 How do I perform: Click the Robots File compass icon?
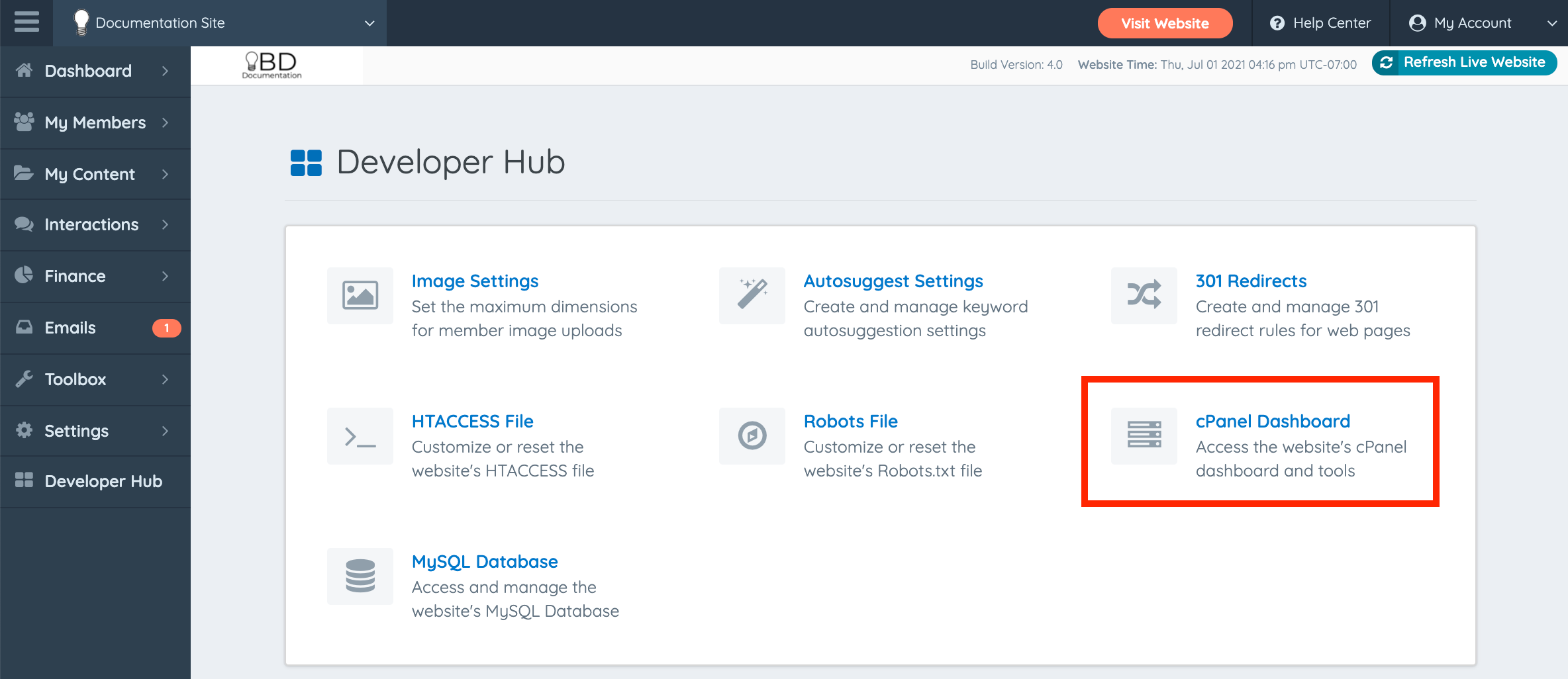[x=752, y=436]
